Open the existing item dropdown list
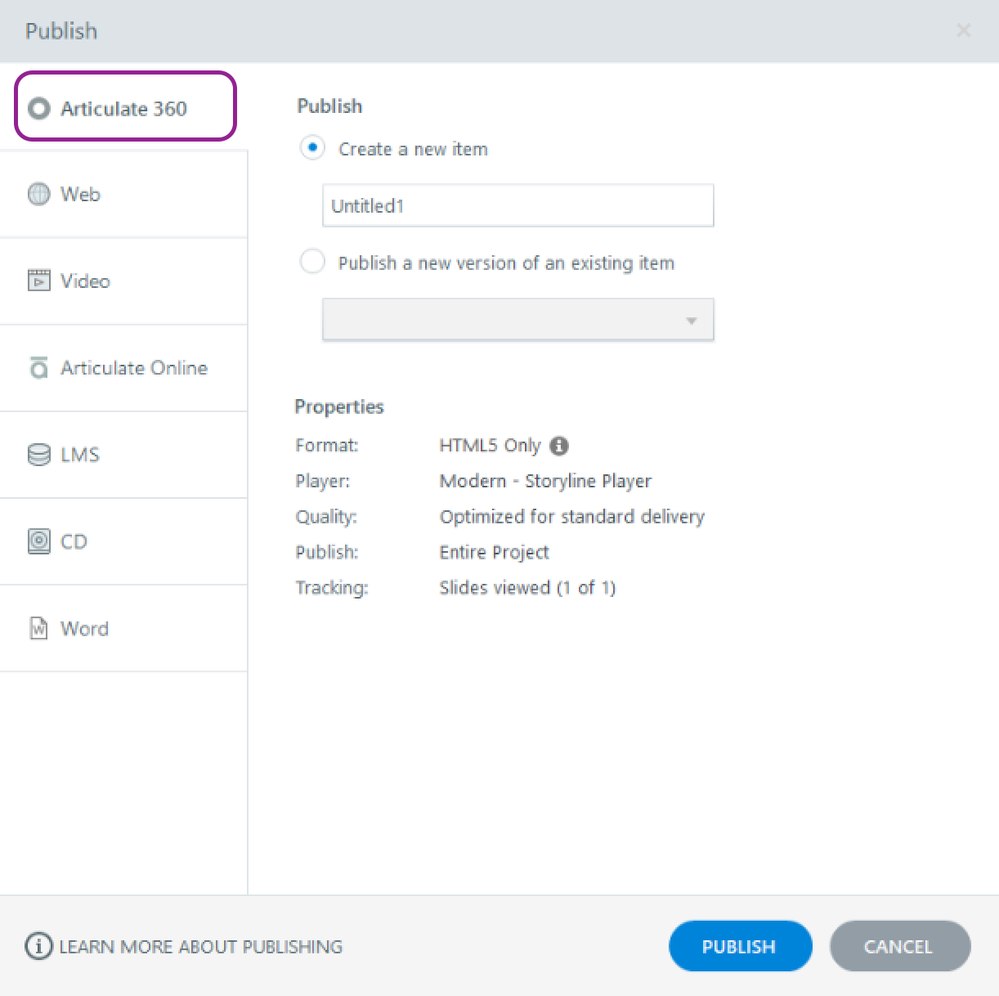Viewport: 999px width, 996px height. pos(518,321)
